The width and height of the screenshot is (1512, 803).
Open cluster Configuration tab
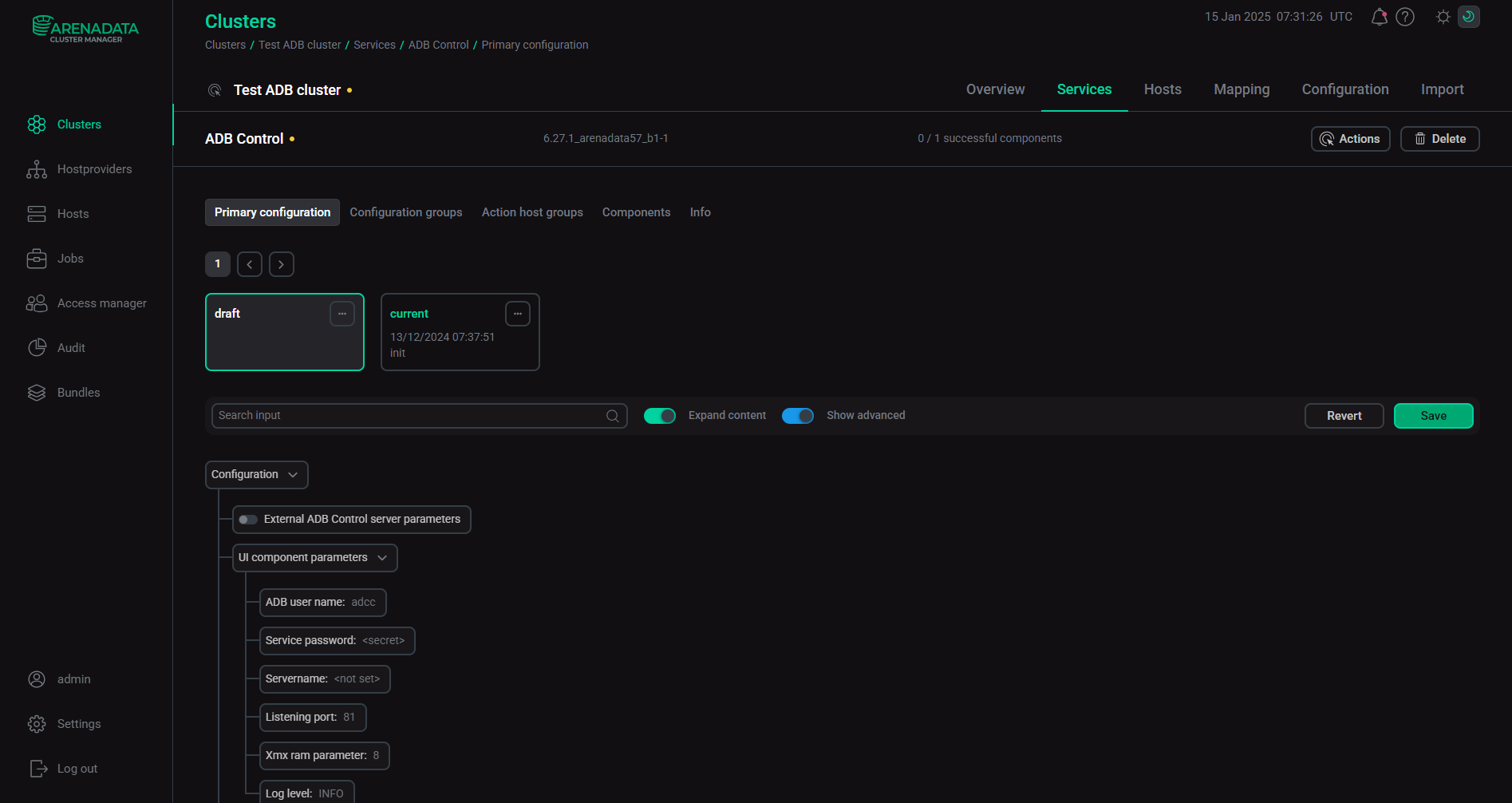pos(1345,89)
